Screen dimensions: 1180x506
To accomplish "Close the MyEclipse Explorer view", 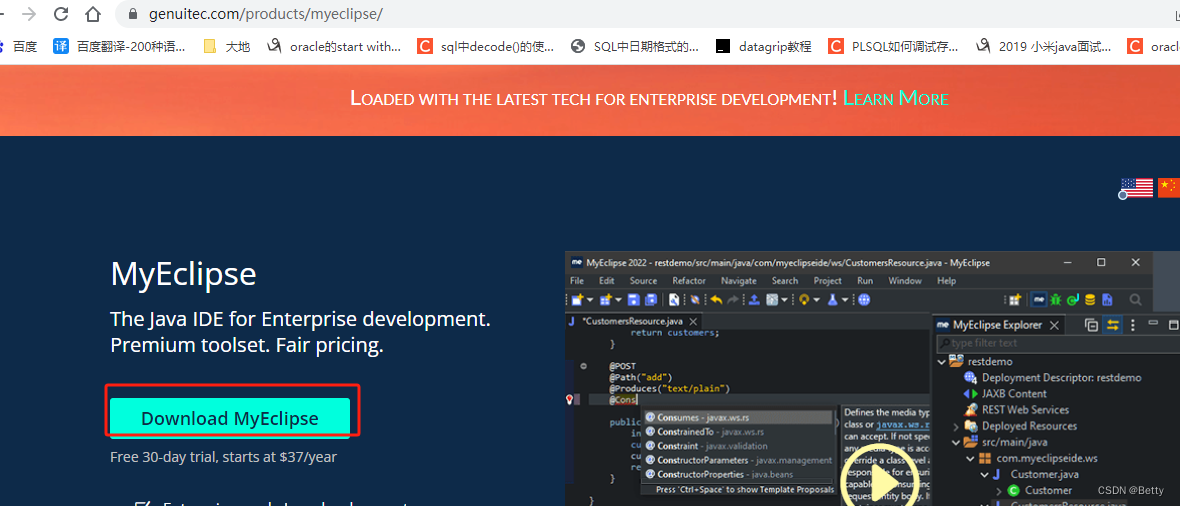I will coord(1054,325).
